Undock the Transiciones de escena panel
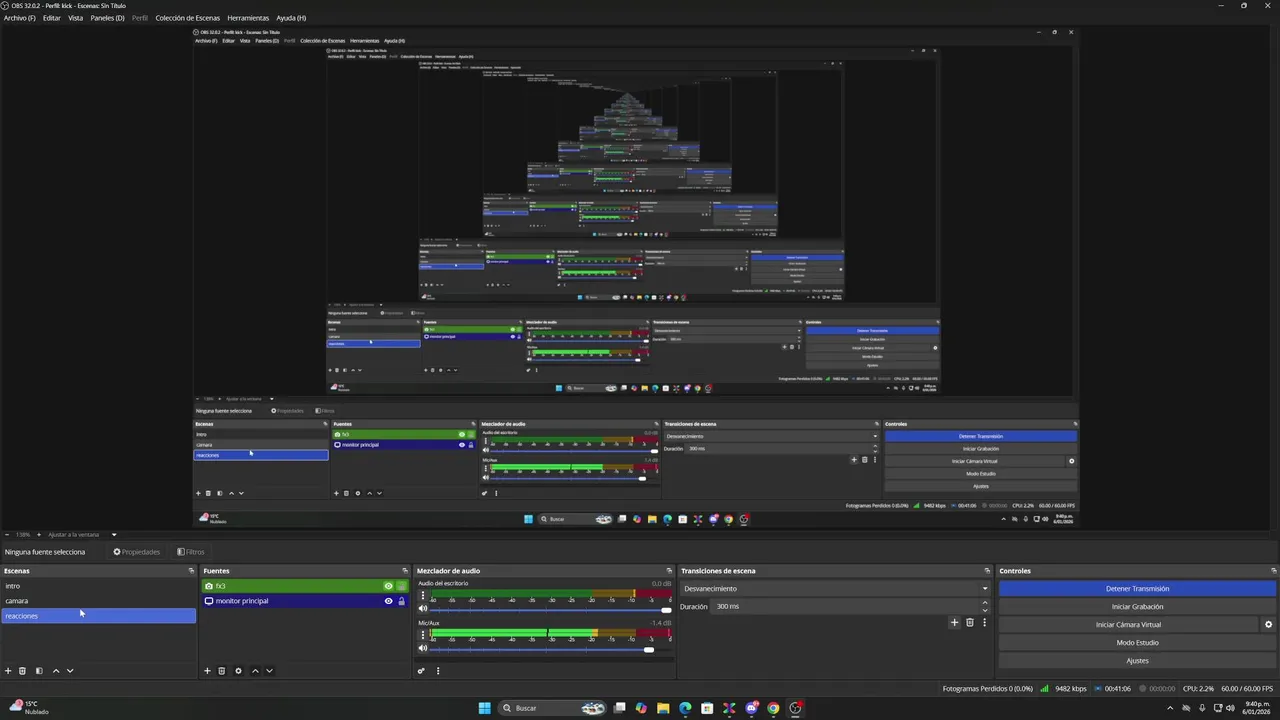 point(987,571)
